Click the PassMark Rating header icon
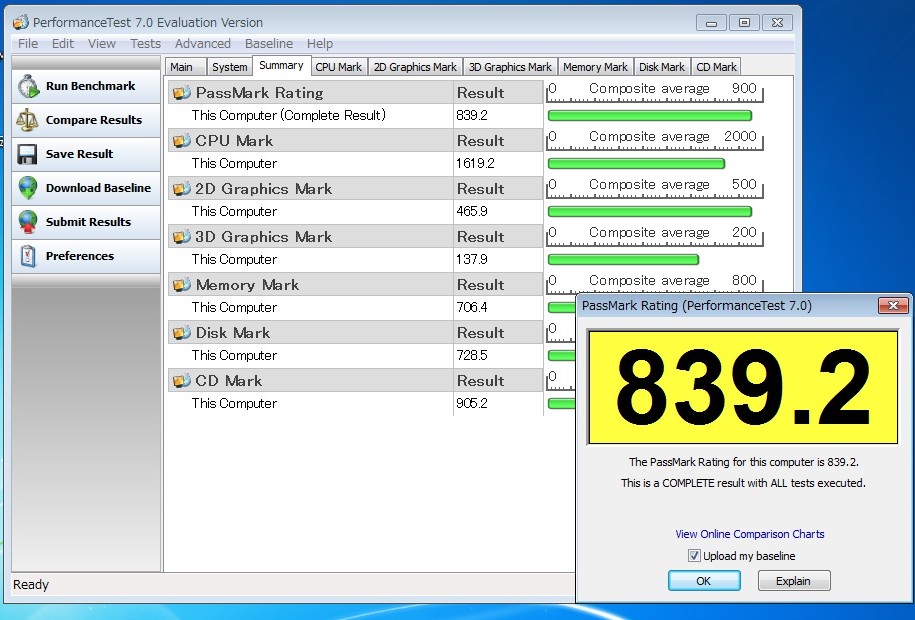915x620 pixels. [x=181, y=92]
